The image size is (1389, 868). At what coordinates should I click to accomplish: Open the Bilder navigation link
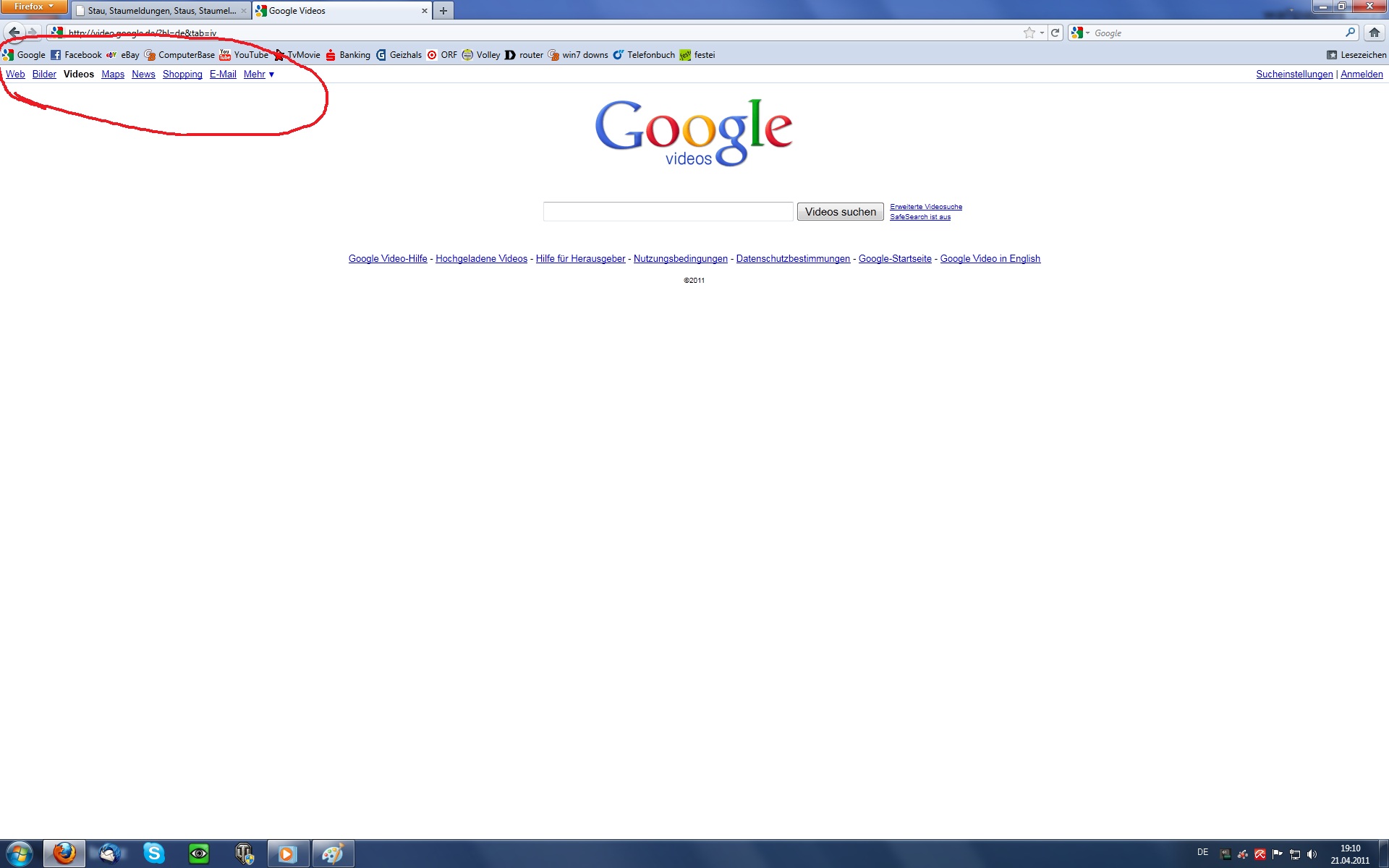[x=44, y=75]
